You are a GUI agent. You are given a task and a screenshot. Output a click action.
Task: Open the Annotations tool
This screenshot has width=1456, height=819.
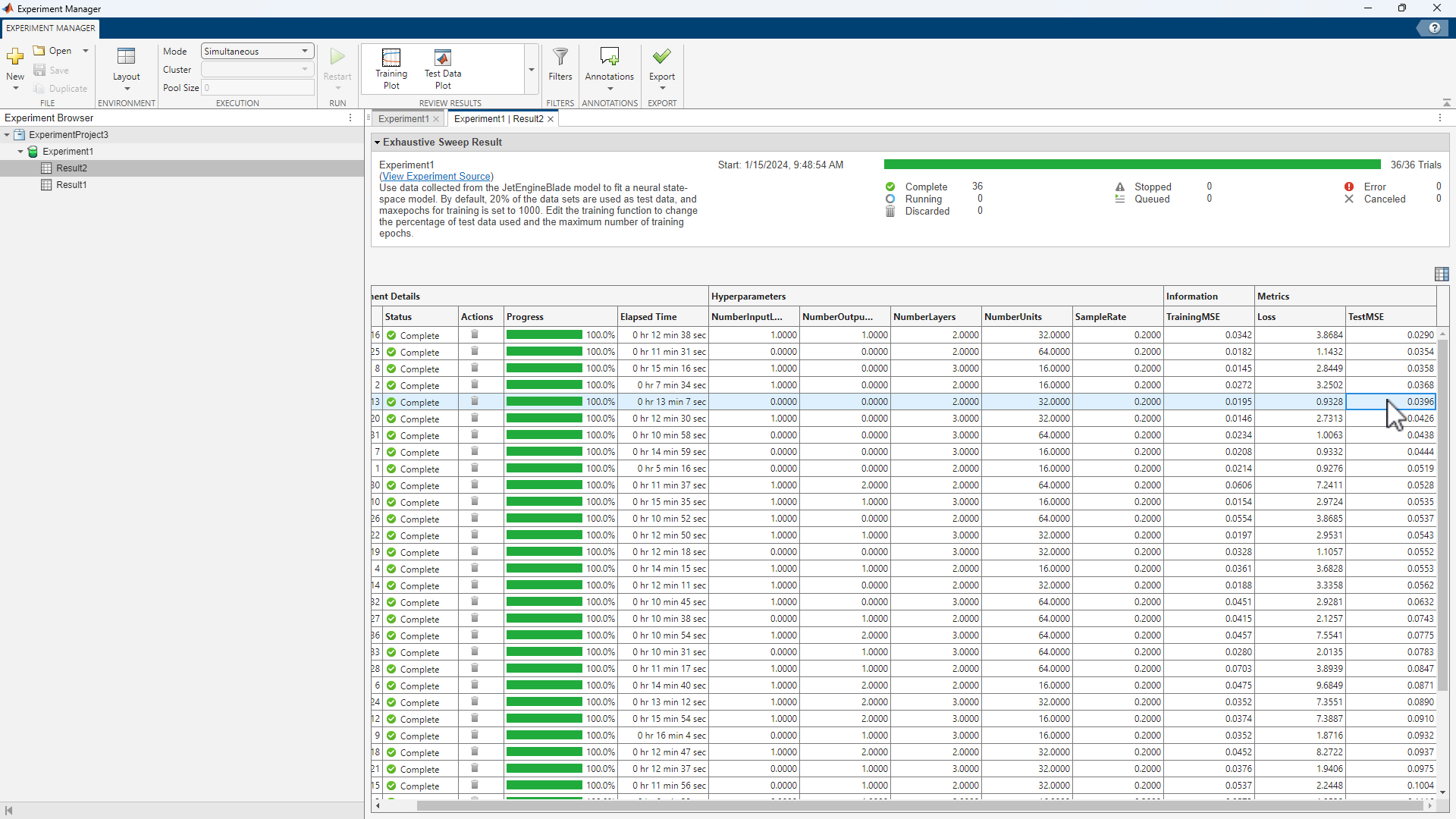tap(609, 57)
